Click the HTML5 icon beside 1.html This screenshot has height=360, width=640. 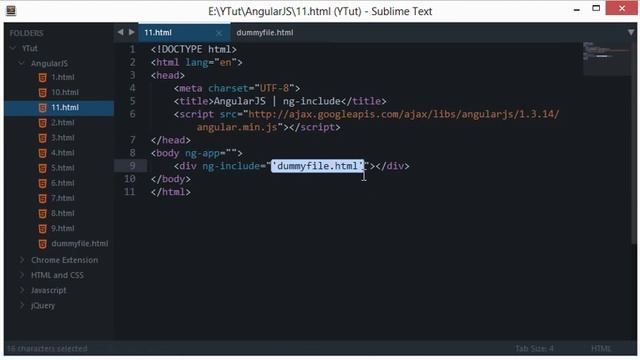coord(42,77)
